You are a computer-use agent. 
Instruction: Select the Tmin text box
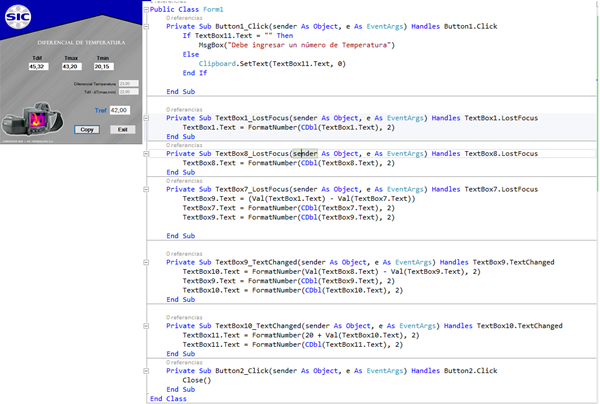tap(103, 68)
